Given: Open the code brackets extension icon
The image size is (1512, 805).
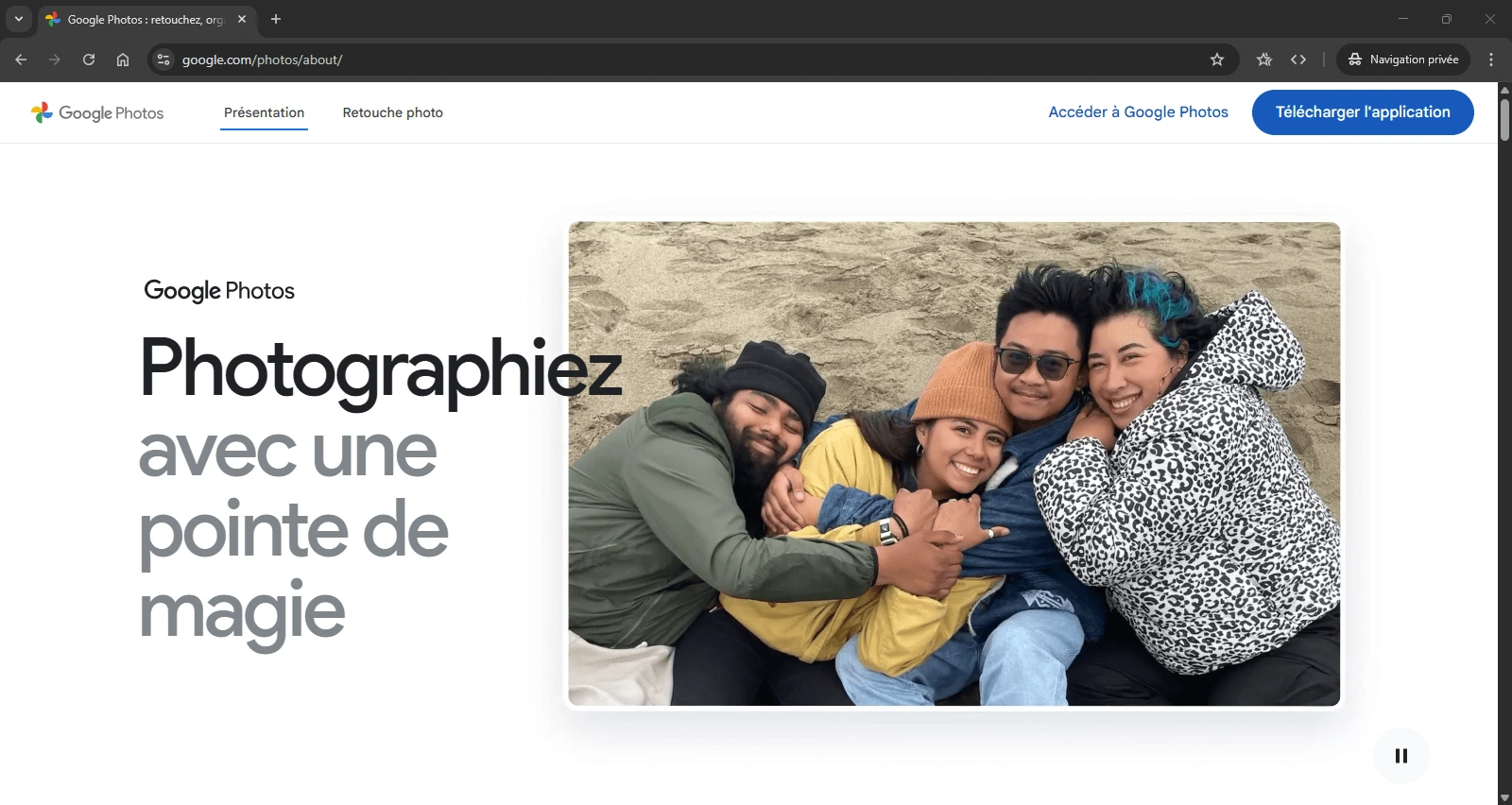Looking at the screenshot, I should click(1298, 60).
